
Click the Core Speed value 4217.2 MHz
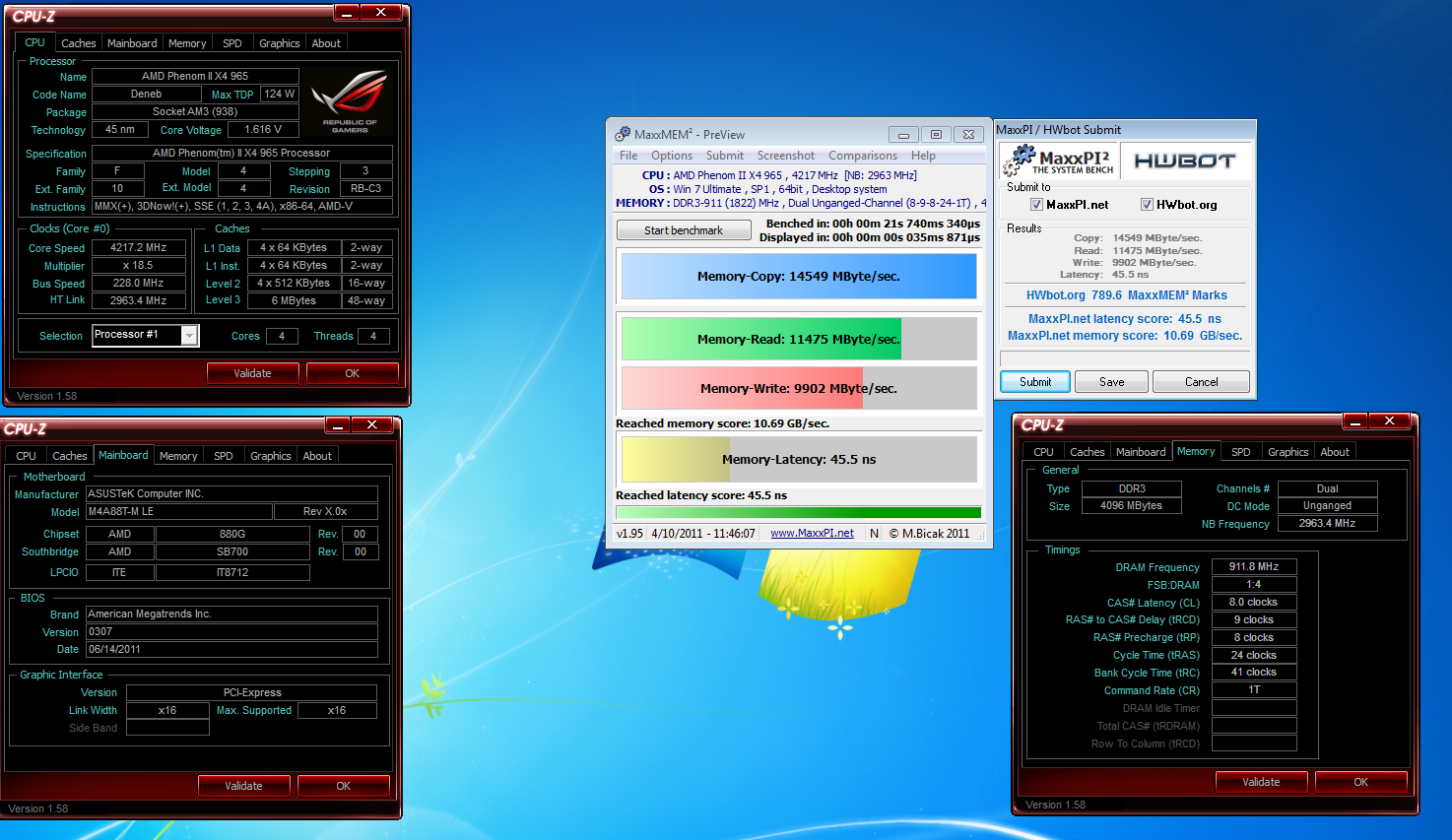point(139,248)
